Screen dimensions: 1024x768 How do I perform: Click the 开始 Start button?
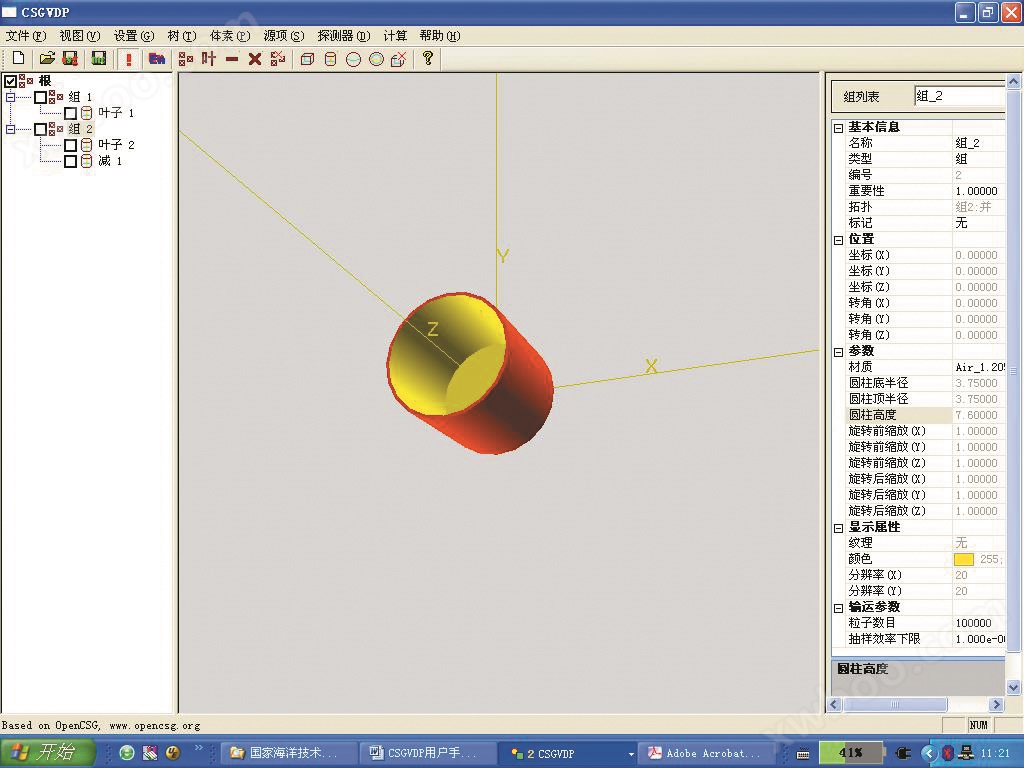[x=48, y=752]
